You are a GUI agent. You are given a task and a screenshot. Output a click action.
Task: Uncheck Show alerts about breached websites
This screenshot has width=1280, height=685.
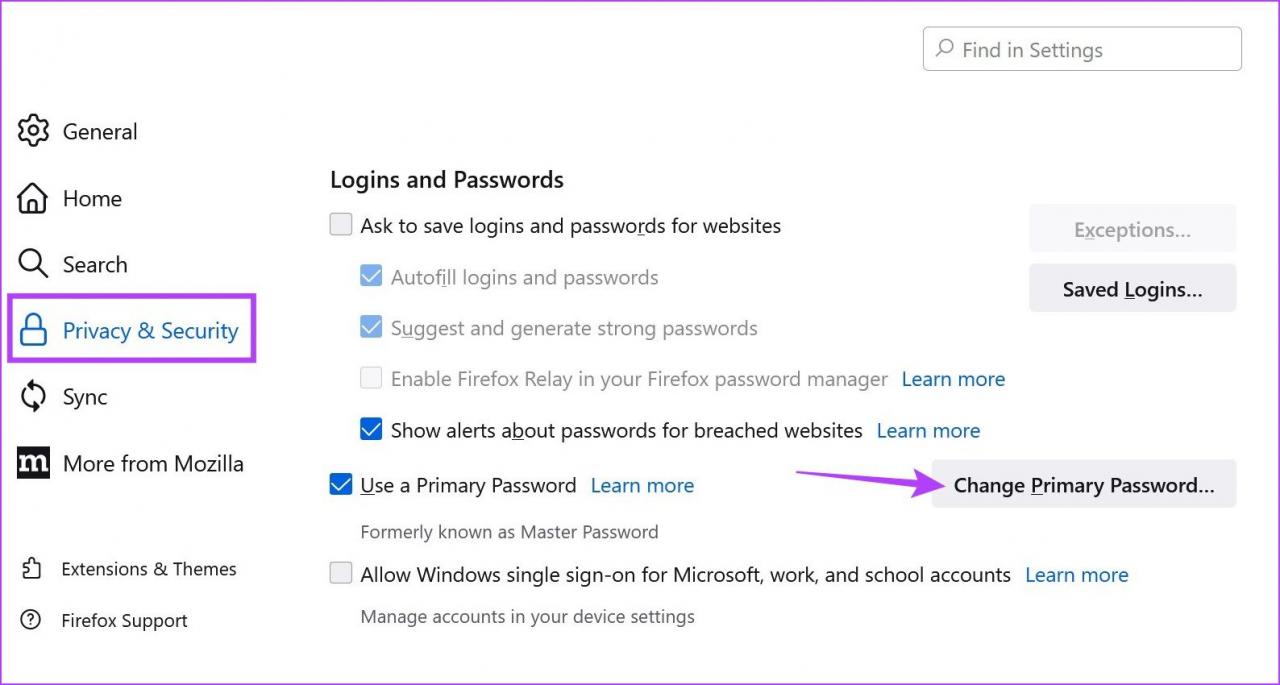point(371,430)
